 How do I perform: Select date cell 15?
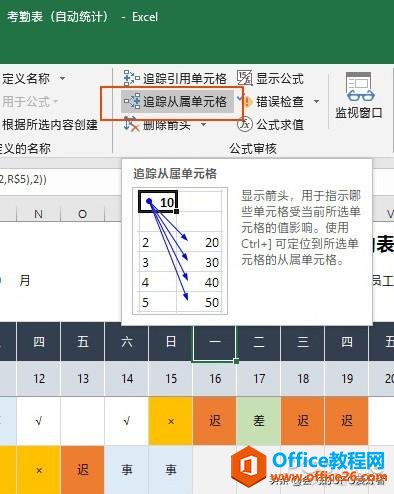(x=171, y=379)
